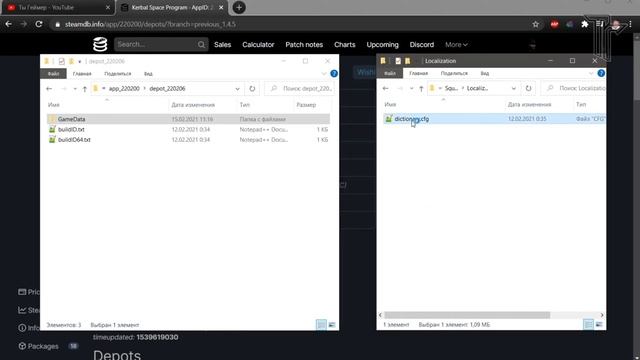Click properties quick-access icon in depot_220206 title bar

(x=61, y=61)
